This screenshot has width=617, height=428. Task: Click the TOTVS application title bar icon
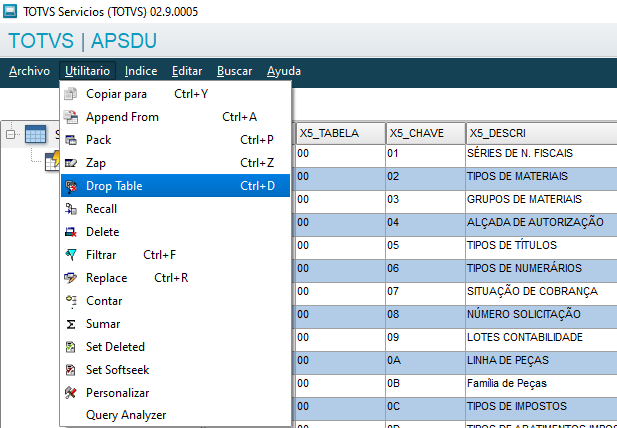(x=10, y=11)
